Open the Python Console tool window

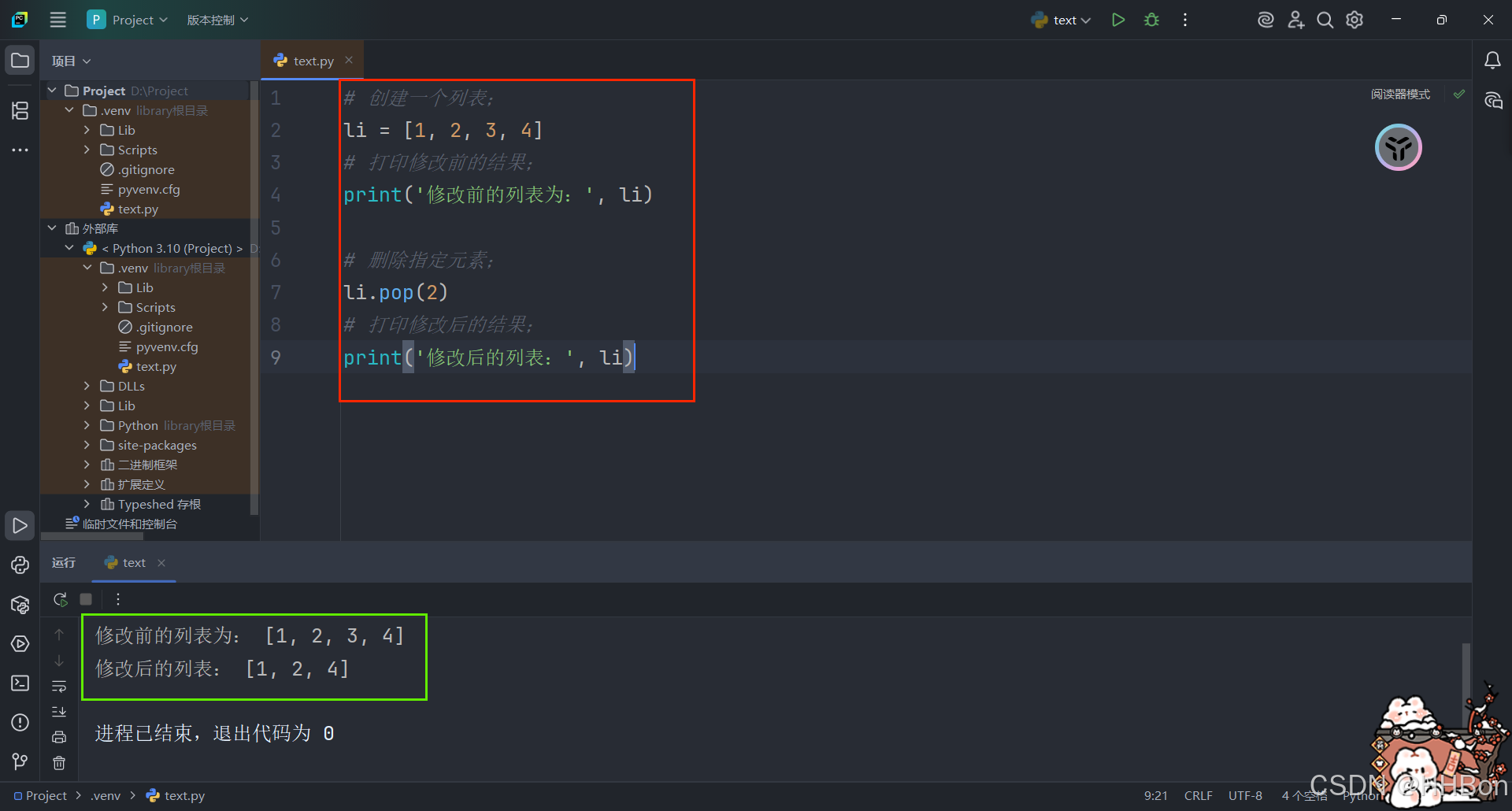pyautogui.click(x=20, y=565)
